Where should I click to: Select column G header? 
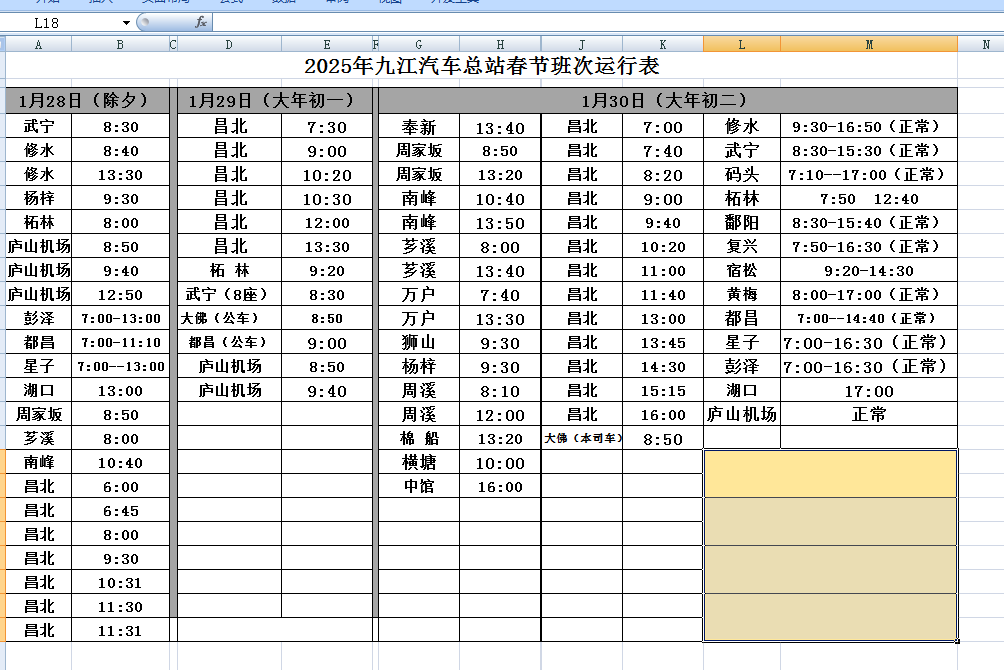419,44
